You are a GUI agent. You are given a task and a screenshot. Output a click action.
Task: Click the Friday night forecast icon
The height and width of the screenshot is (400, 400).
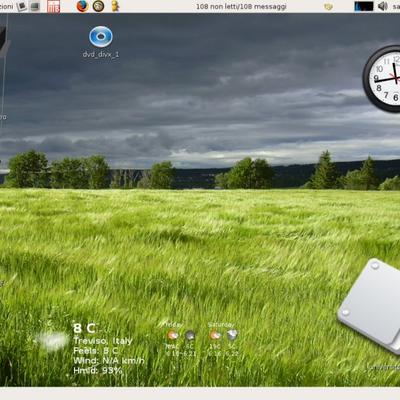click(x=190, y=335)
